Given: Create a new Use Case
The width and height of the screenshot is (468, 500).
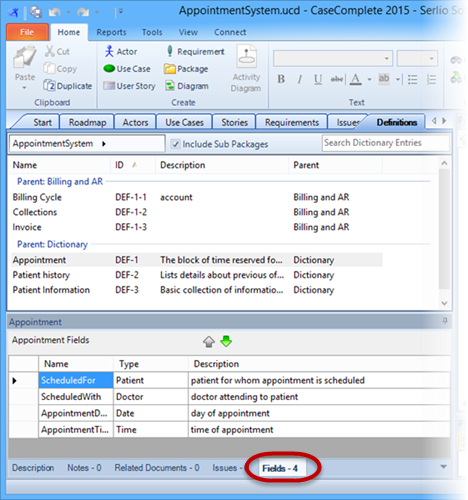Looking at the screenshot, I should pos(127,69).
